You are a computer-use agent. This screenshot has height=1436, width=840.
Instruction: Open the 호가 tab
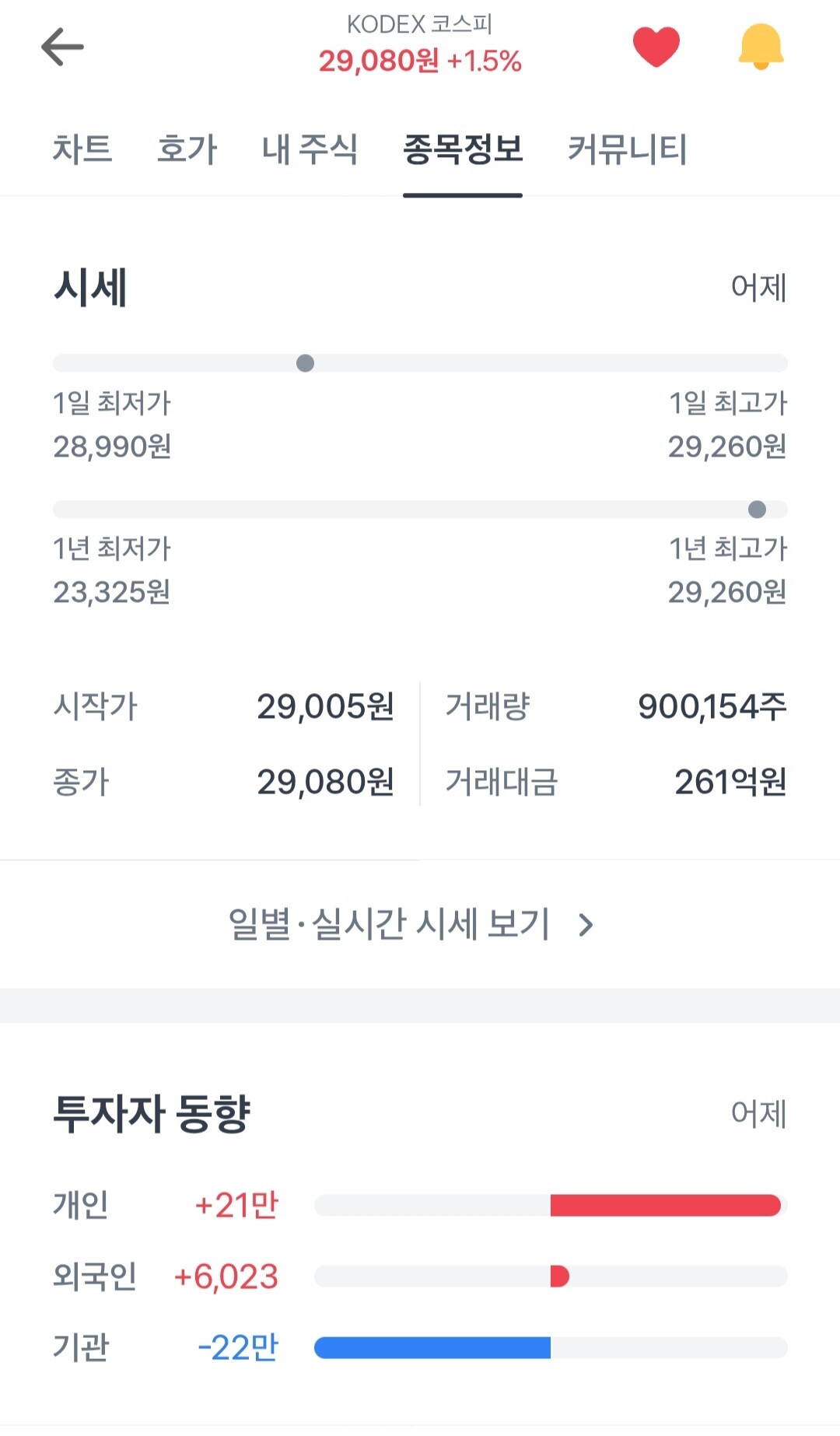[187, 149]
